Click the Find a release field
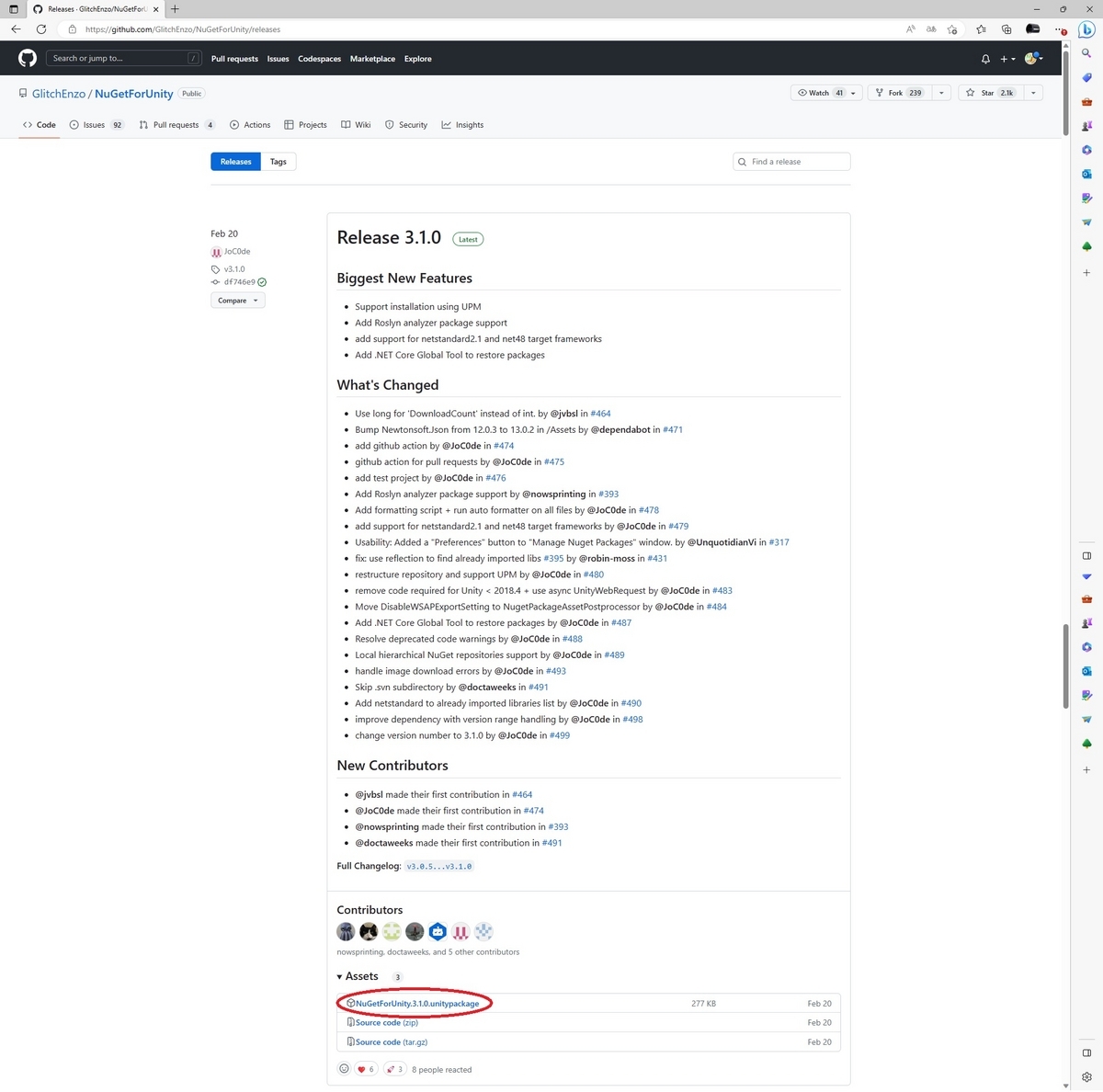The height and width of the screenshot is (1092, 1103). click(791, 162)
